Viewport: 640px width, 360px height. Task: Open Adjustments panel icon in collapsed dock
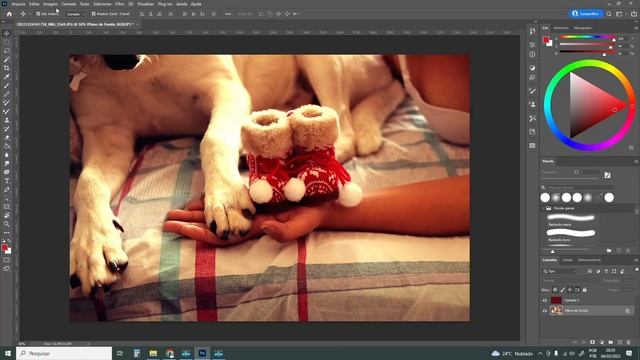532,68
